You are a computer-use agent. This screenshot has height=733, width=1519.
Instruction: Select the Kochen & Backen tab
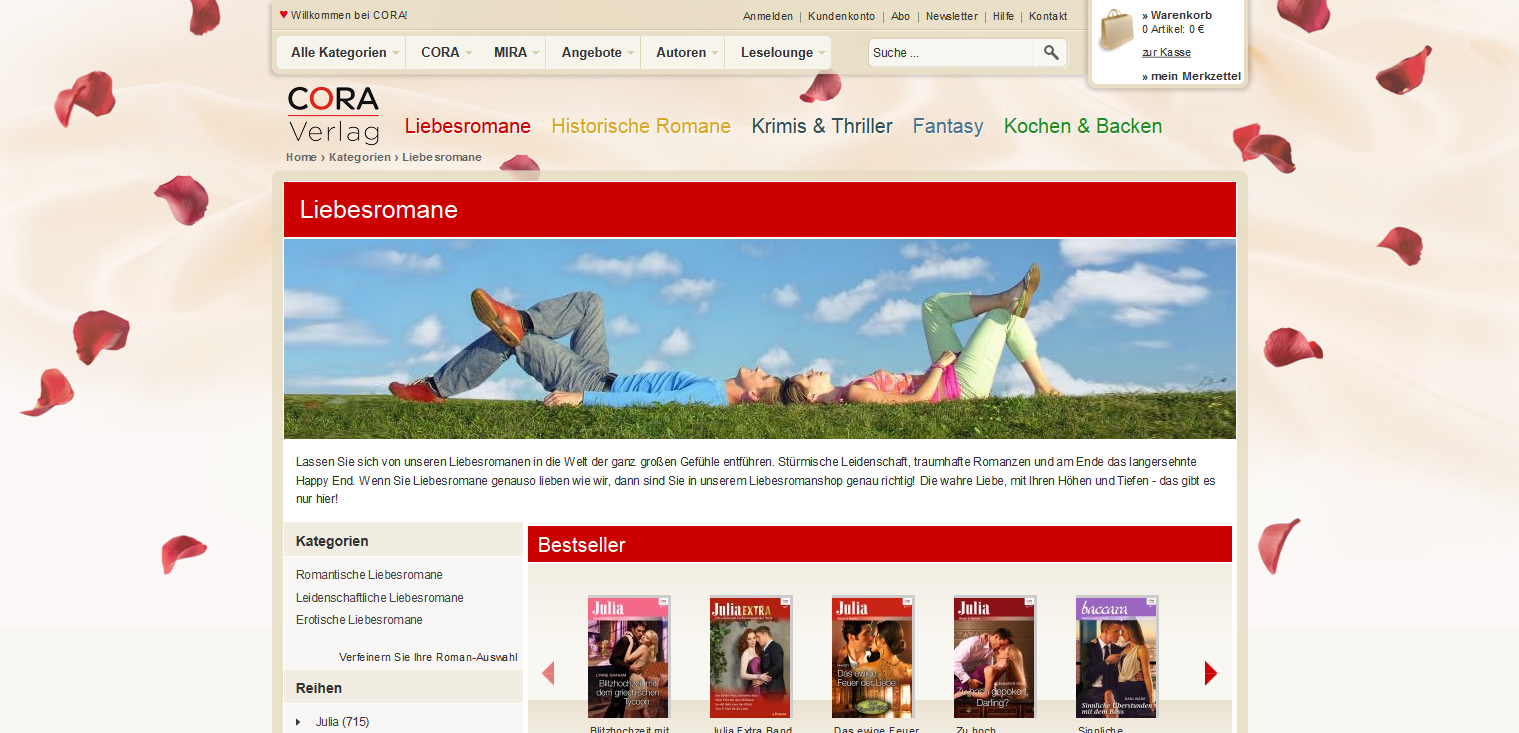(x=1083, y=126)
